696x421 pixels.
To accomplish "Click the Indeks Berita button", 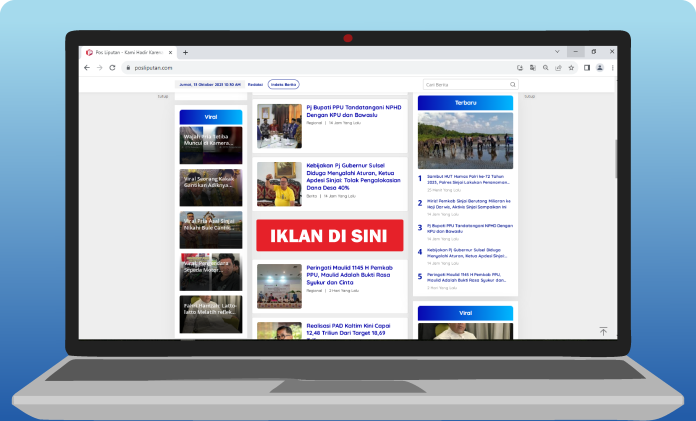I will coord(284,84).
